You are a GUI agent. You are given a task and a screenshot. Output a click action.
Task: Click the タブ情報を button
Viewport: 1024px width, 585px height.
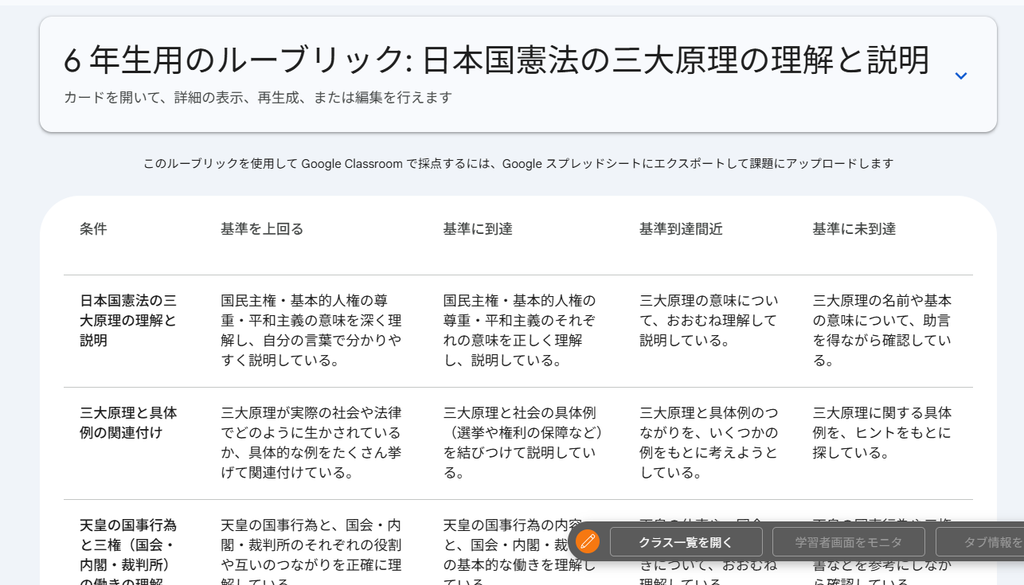980,542
